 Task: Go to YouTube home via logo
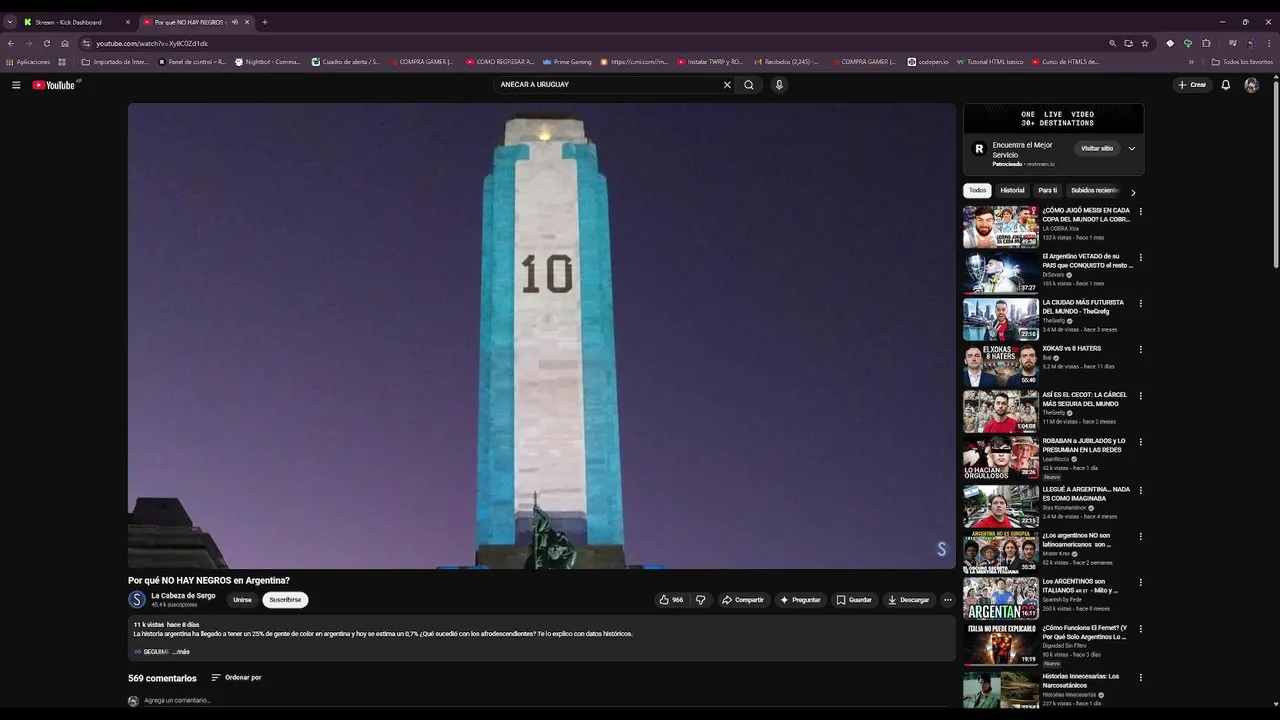(x=54, y=85)
